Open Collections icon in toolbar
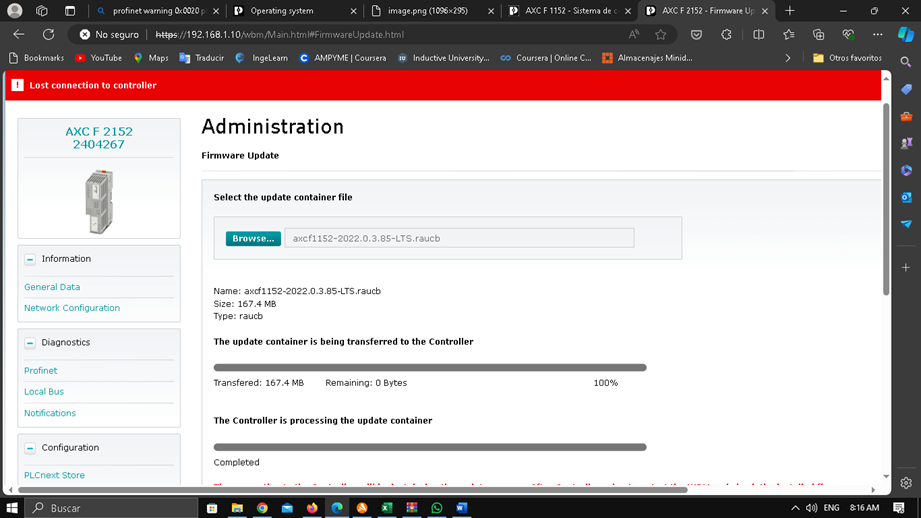The width and height of the screenshot is (921, 518). point(818,35)
